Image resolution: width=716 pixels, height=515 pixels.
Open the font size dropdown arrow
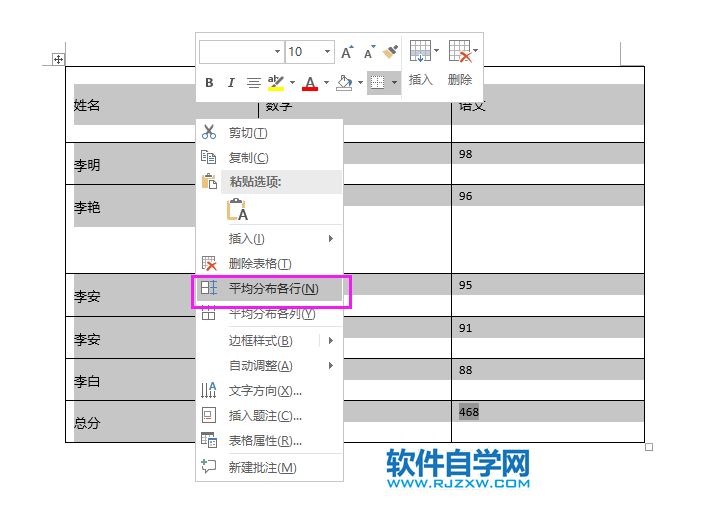click(327, 52)
